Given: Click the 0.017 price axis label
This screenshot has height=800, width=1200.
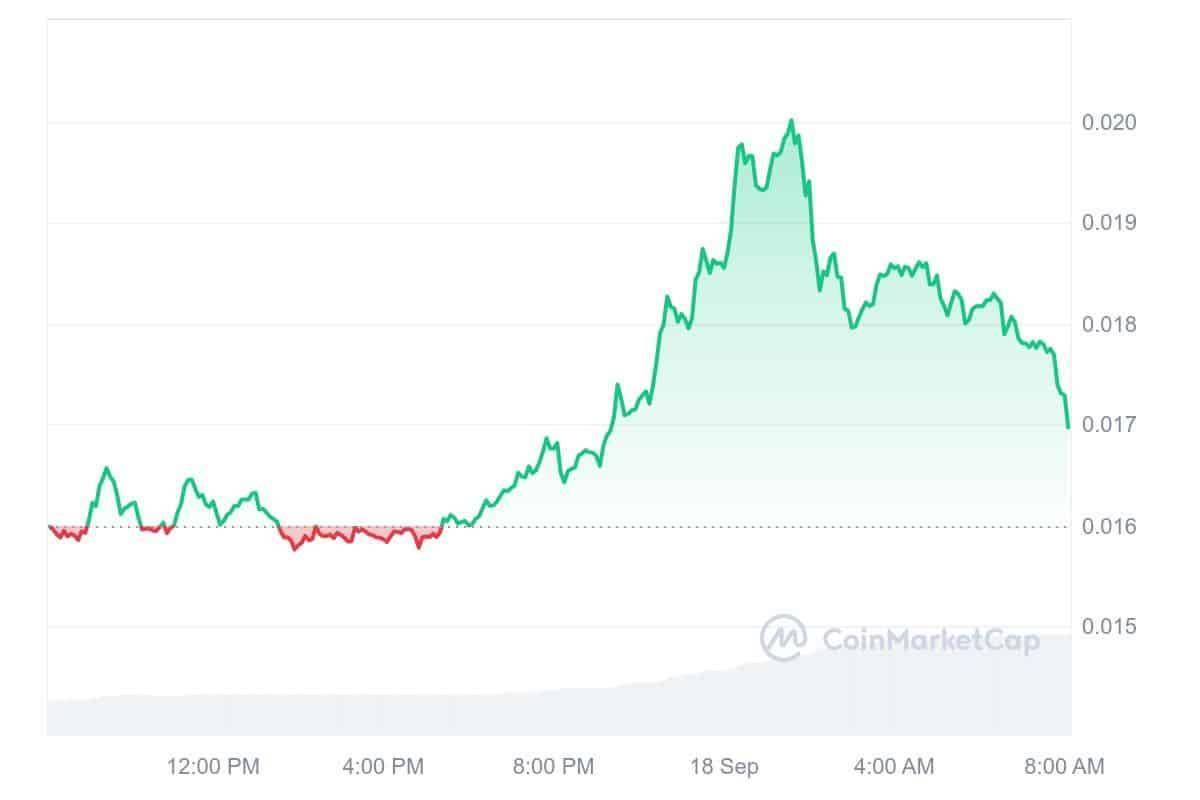Looking at the screenshot, I should (1109, 424).
